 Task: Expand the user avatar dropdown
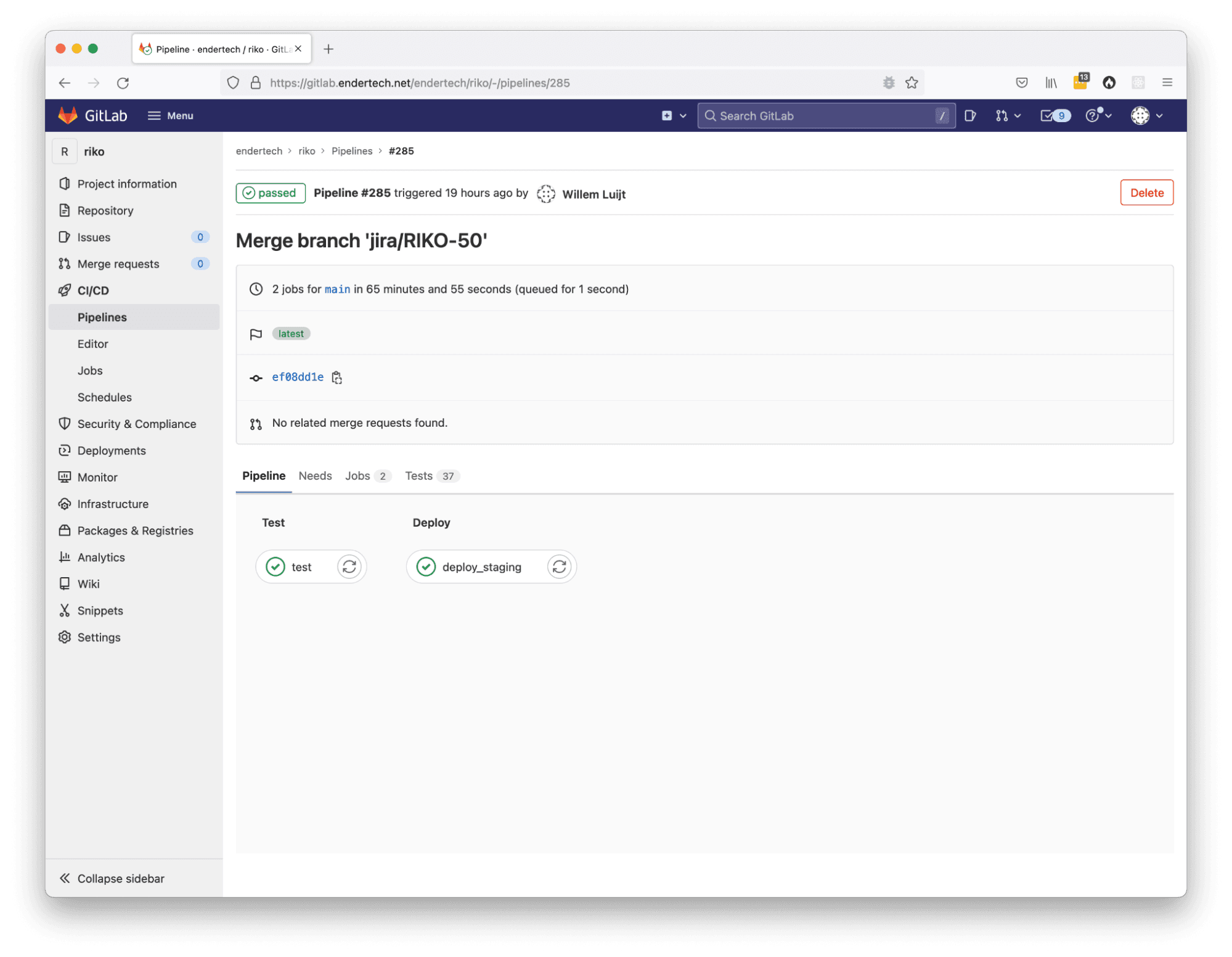click(1146, 116)
